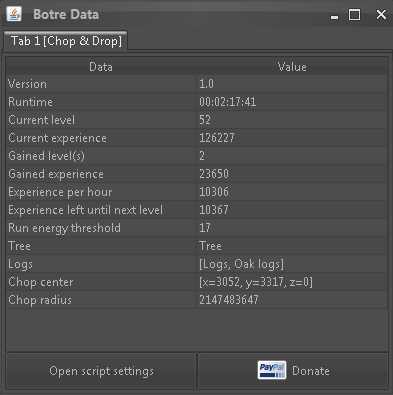Screen dimensions: 393x395
Task: Click the value 2147483647
Action: point(229,300)
